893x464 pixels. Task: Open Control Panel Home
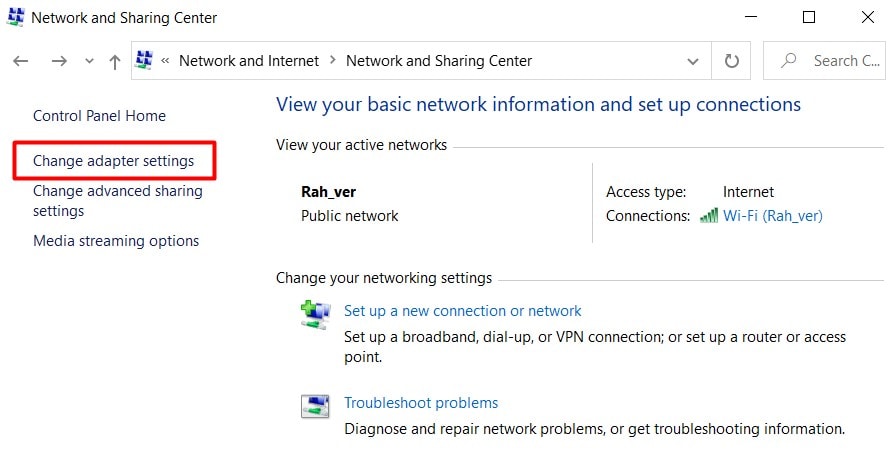click(x=100, y=116)
